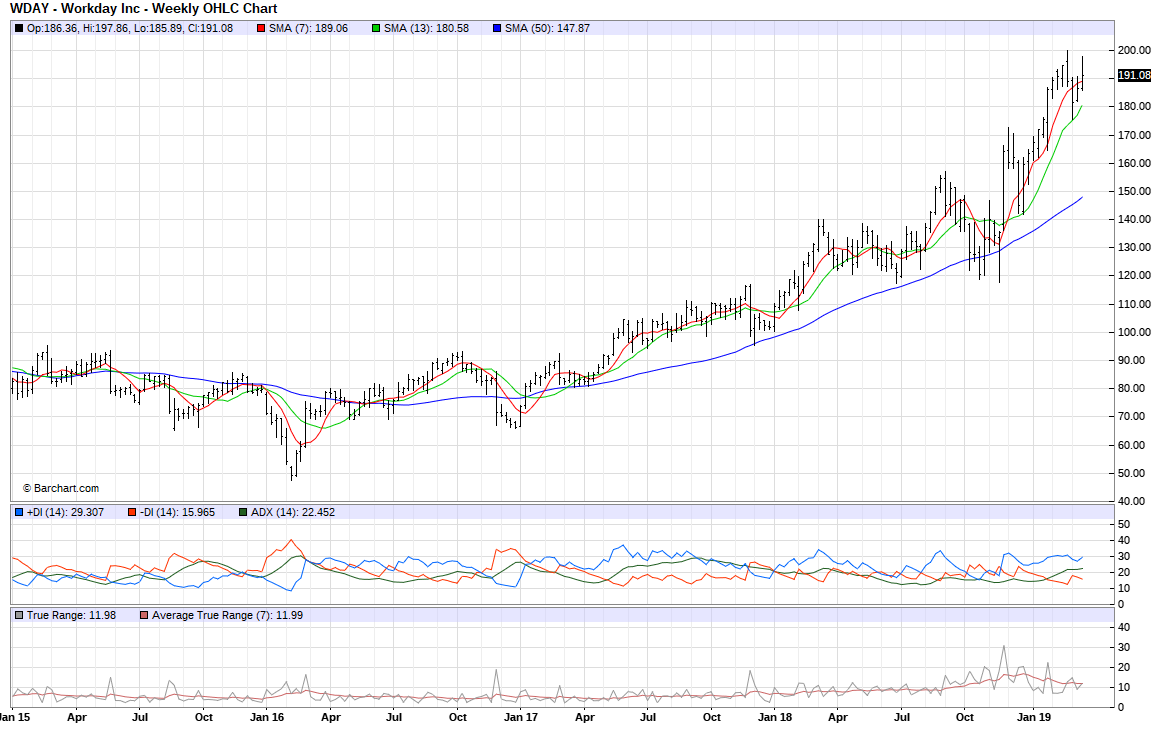Click the Op/Hi/Lo/Cl values readout
This screenshot has height=748, width=1156.
click(130, 28)
